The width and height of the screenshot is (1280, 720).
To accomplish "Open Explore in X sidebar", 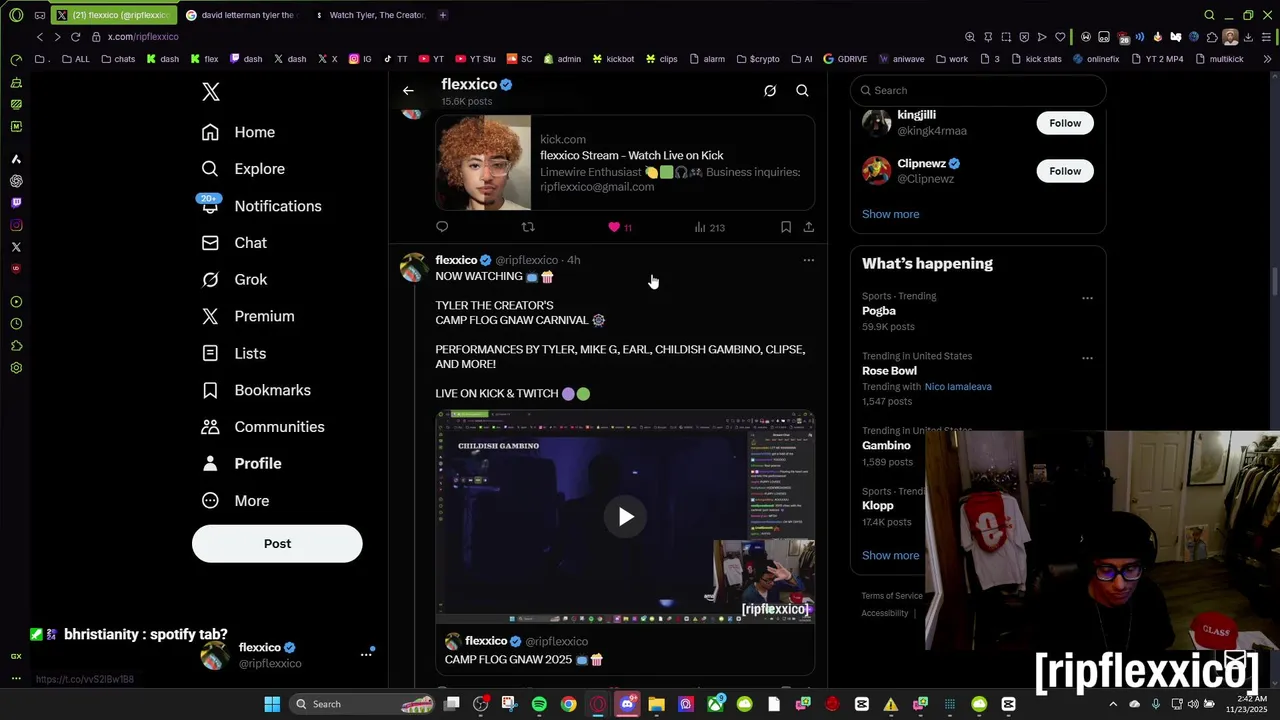I will coord(243,169).
